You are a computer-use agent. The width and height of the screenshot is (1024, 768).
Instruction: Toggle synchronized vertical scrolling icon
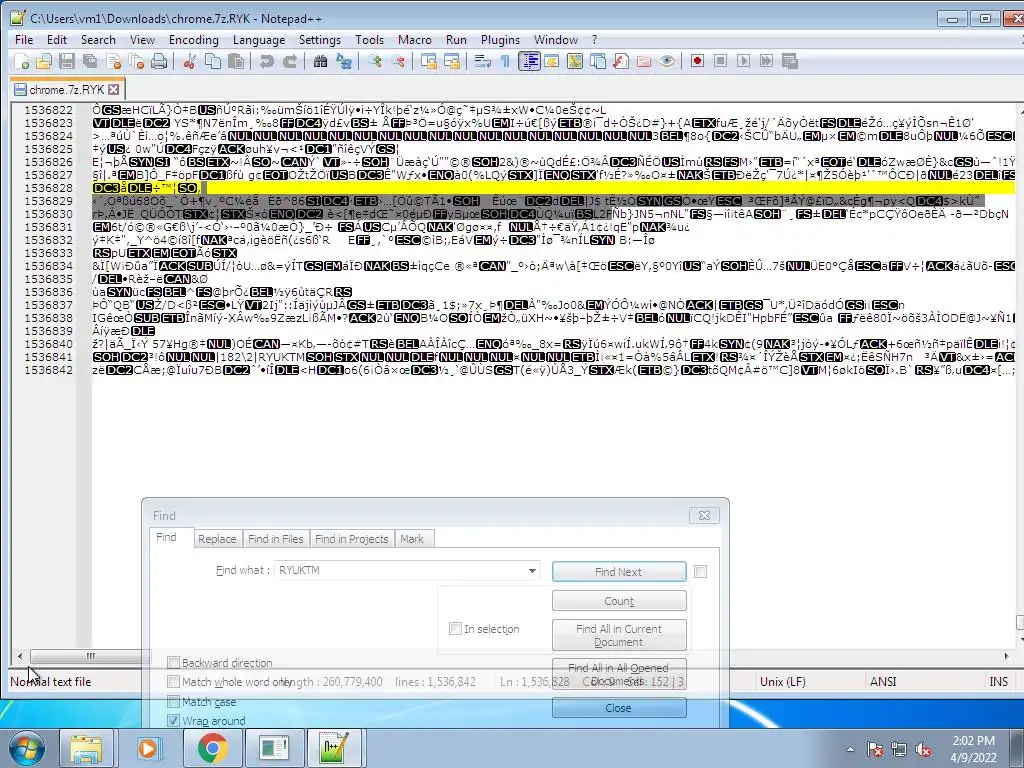[428, 61]
